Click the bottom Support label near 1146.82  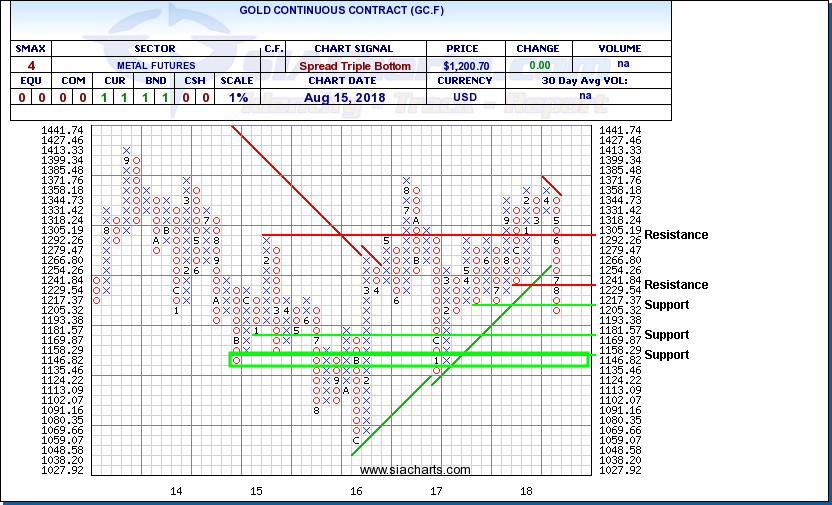tap(666, 355)
